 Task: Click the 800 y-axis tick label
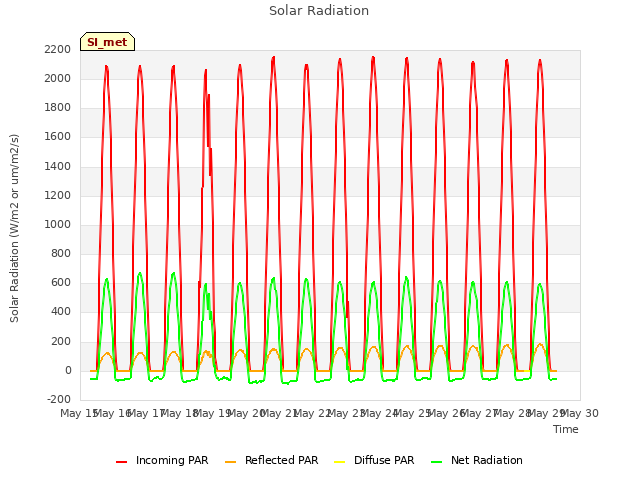pyautogui.click(x=61, y=253)
